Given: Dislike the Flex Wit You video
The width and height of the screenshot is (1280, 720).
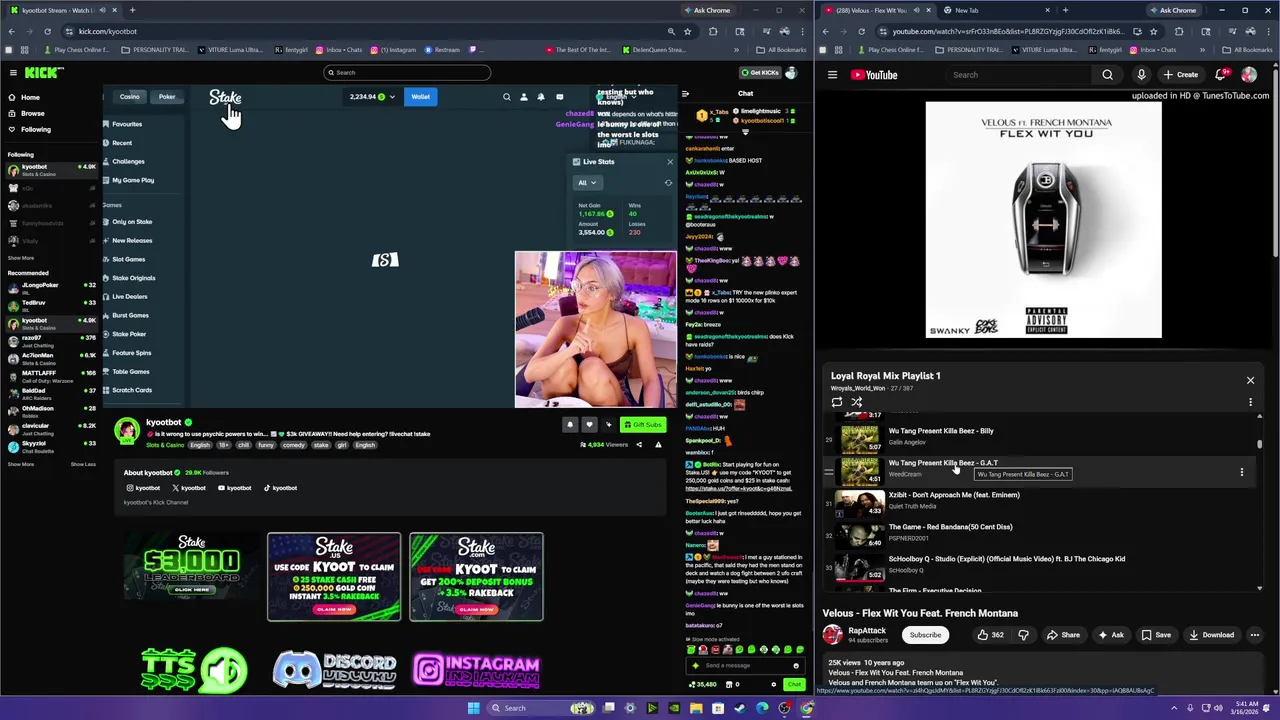Looking at the screenshot, I should [x=1023, y=634].
